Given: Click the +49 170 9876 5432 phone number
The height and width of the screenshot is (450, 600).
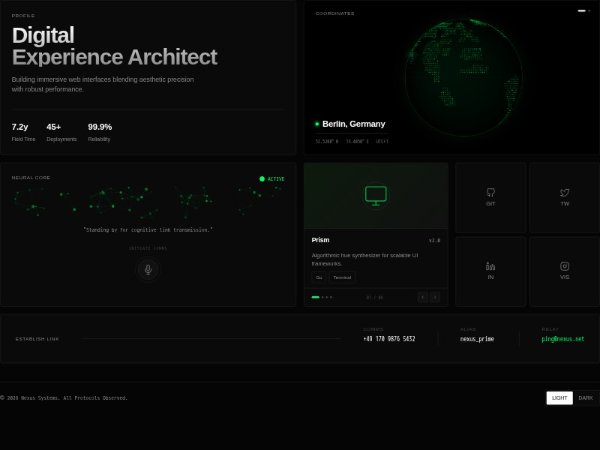Looking at the screenshot, I should point(389,339).
